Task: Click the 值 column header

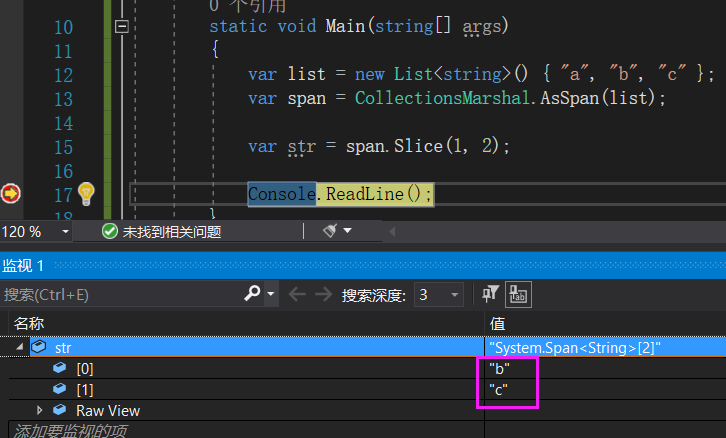Action: click(x=498, y=323)
